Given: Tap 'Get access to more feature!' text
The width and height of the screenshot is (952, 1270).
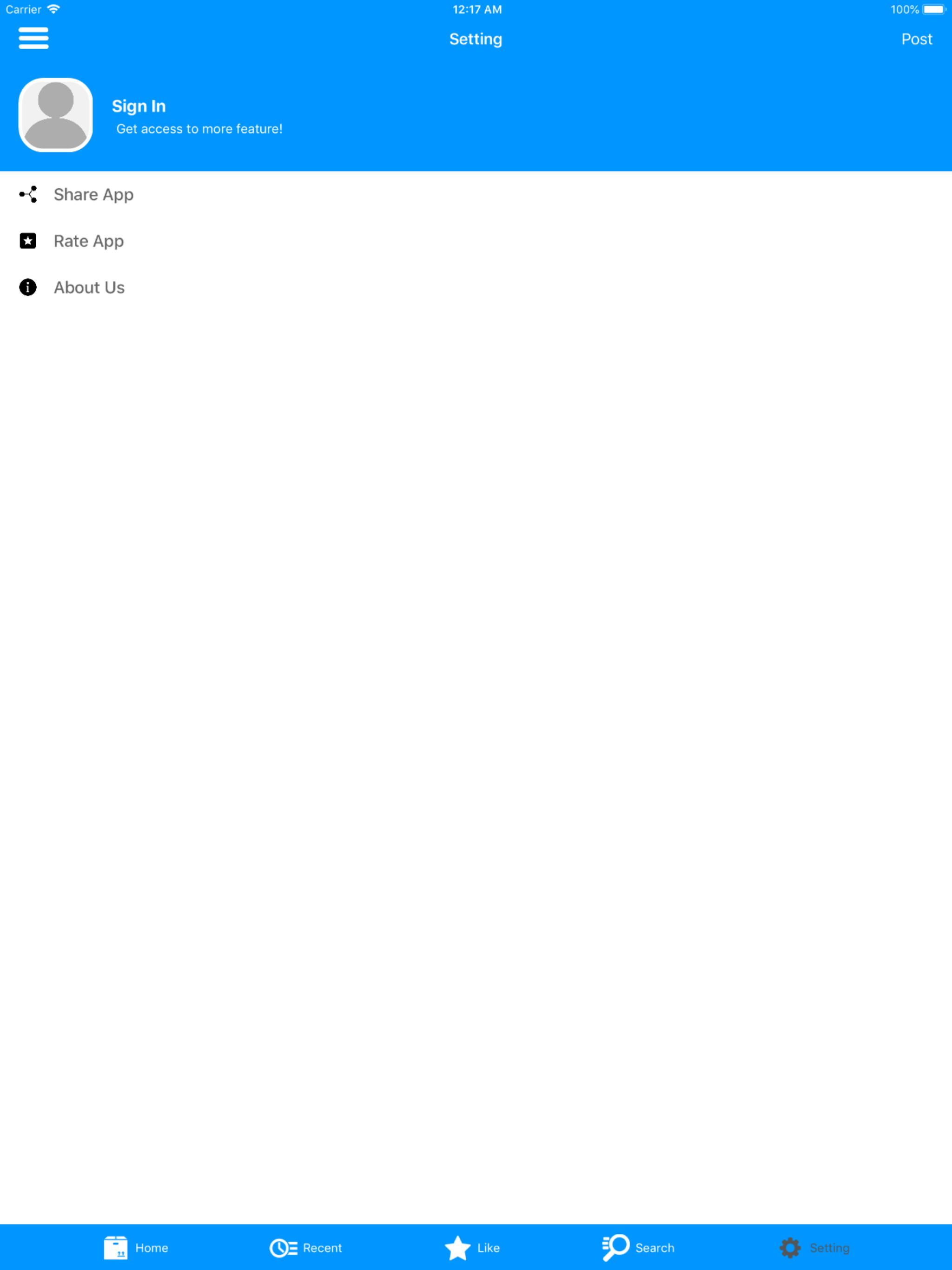Looking at the screenshot, I should coord(199,129).
